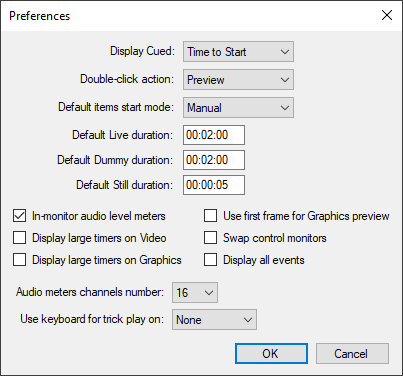Screen dimensions: 403x376
Task: Click the Cancel button
Action: click(352, 353)
